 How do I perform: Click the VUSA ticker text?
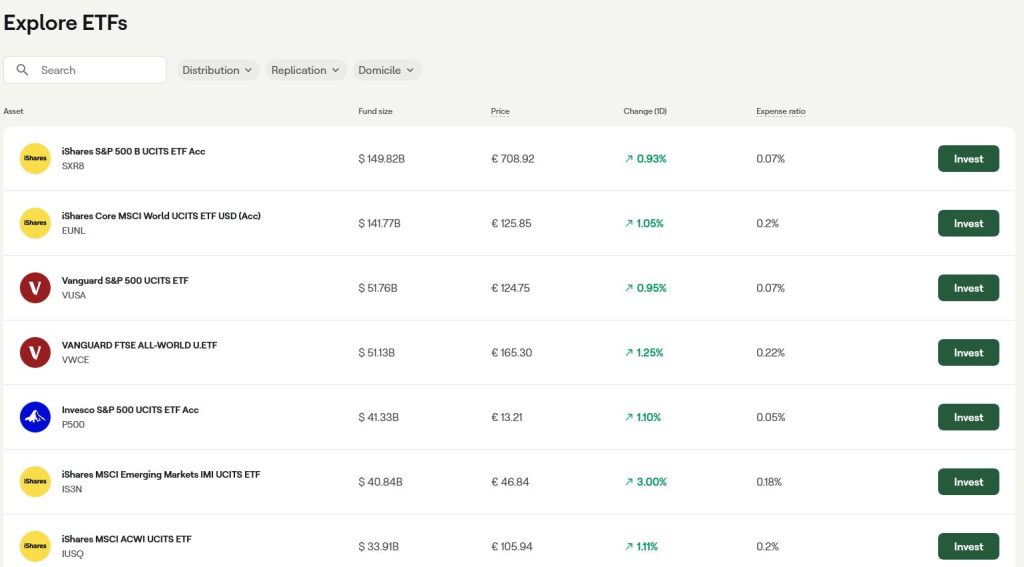(74, 295)
